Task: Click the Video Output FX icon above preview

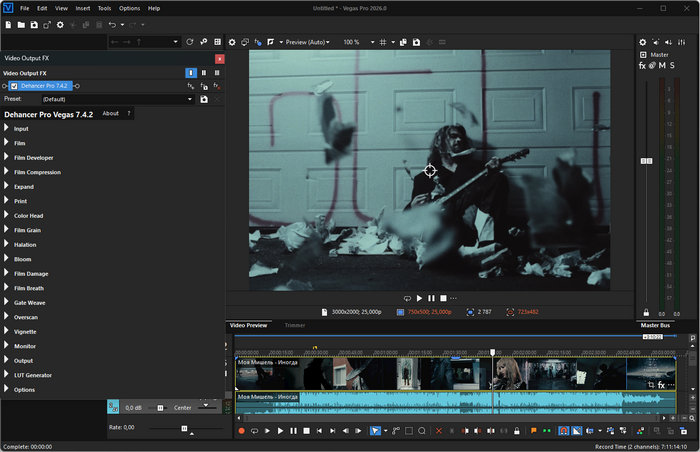Action: coord(258,42)
